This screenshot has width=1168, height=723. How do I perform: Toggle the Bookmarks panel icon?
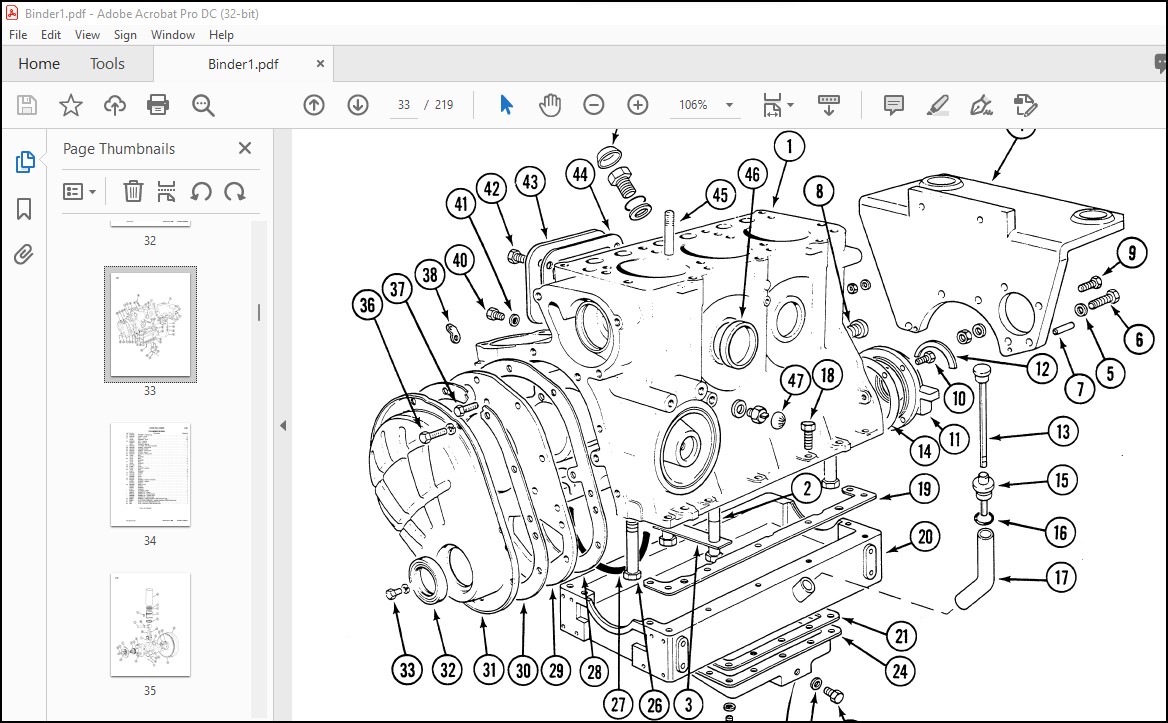(x=25, y=209)
